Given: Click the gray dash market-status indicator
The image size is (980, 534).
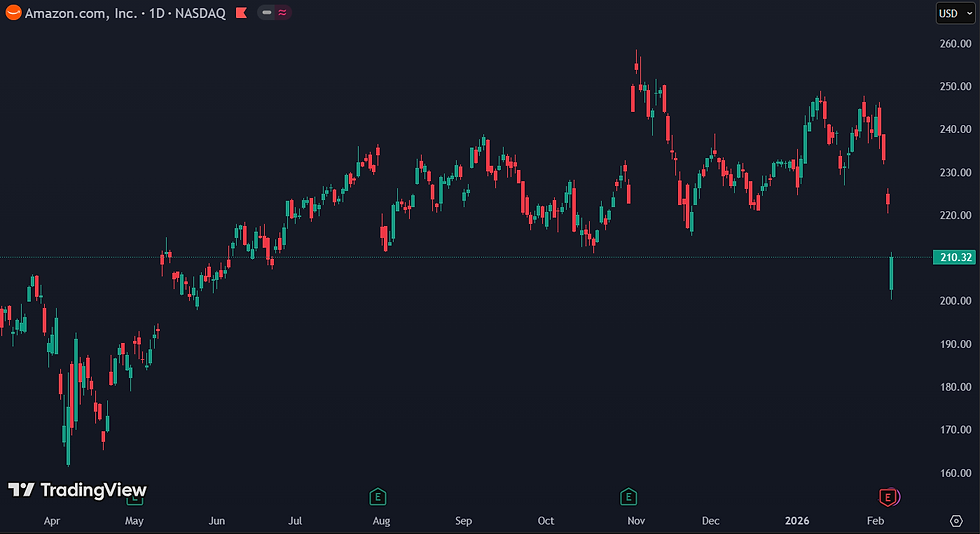Looking at the screenshot, I should [267, 13].
